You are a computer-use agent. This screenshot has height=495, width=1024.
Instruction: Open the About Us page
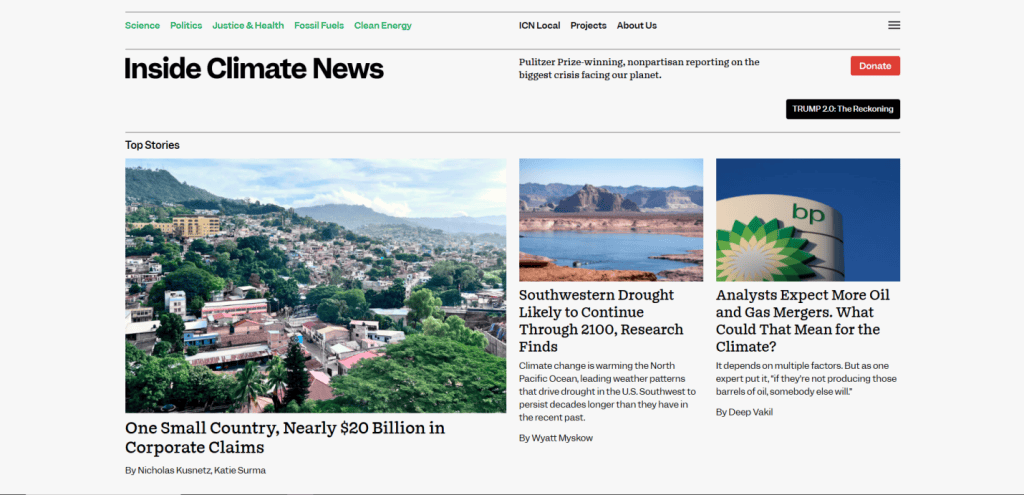[637, 25]
